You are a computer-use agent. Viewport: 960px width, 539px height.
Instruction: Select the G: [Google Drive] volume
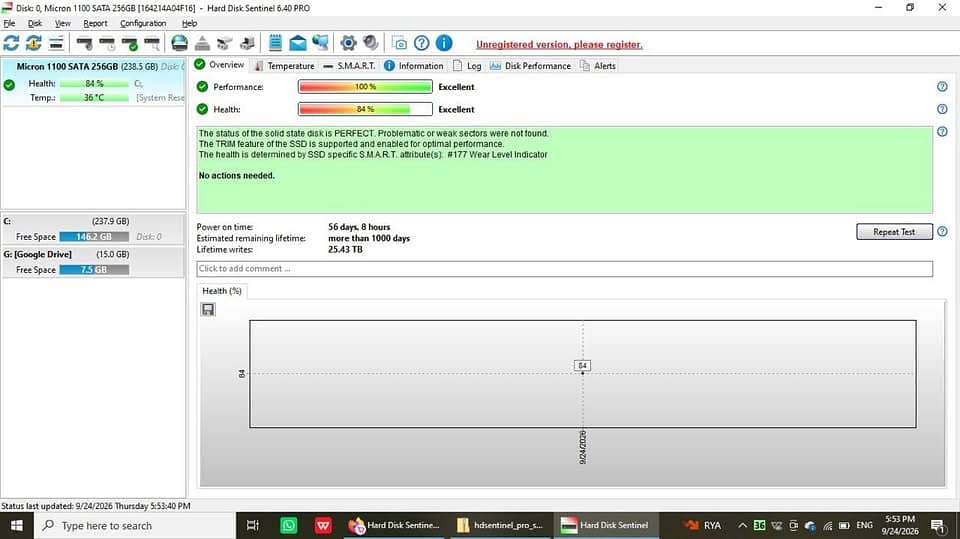pos(93,262)
